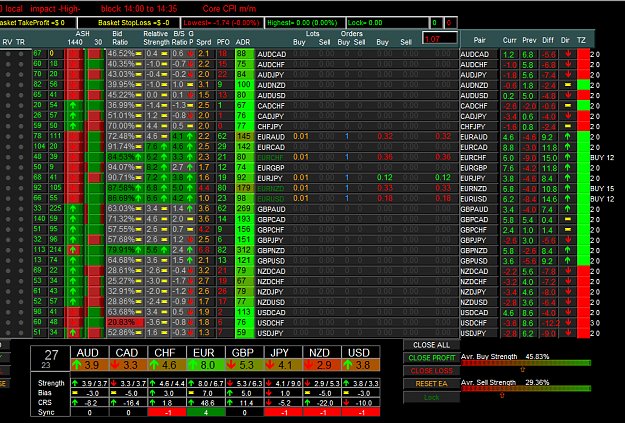The image size is (625, 423).
Task: Click the JPY down arrow beside 4.1
Action: point(271,365)
